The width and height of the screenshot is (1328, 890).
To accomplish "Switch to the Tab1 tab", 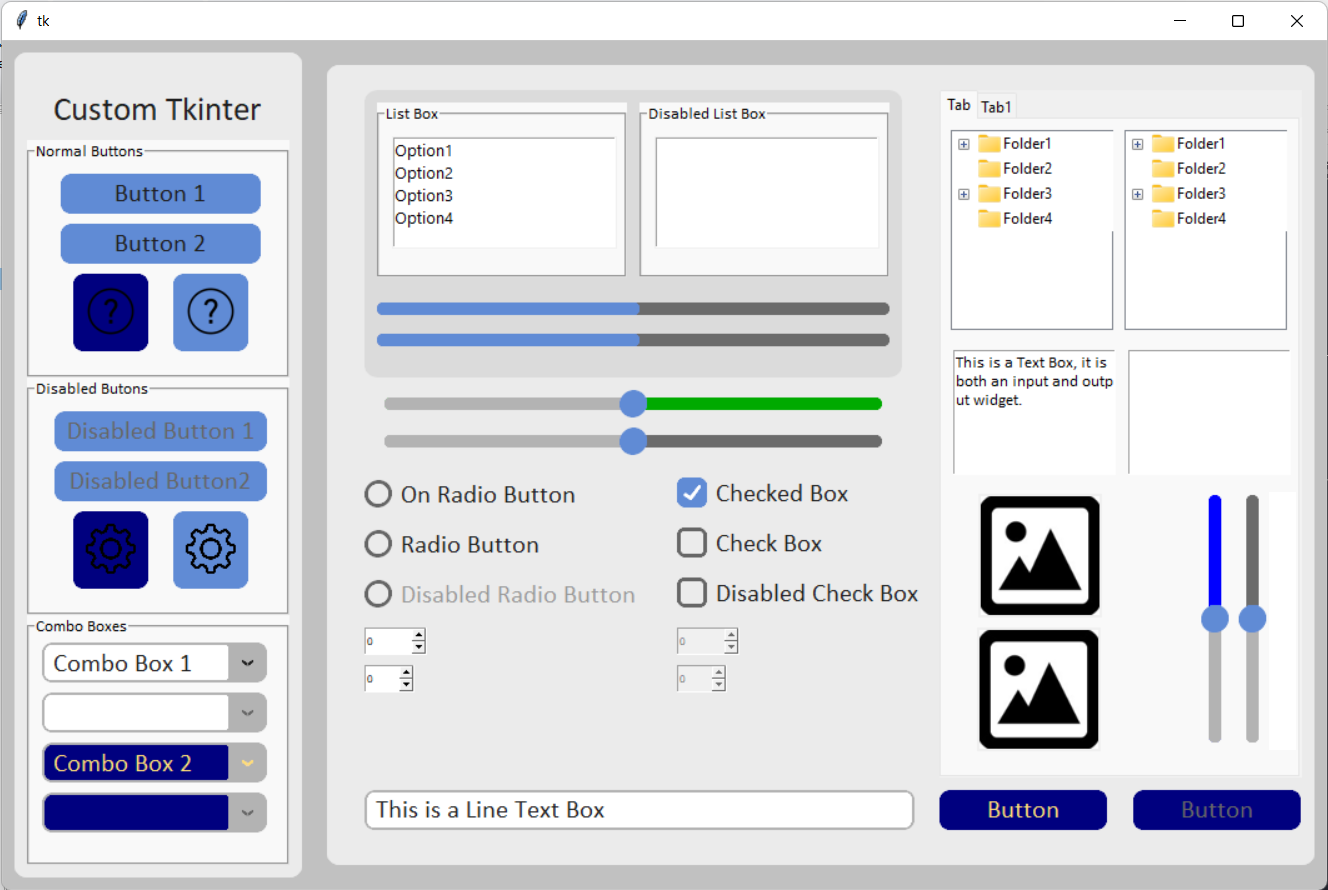I will [996, 105].
